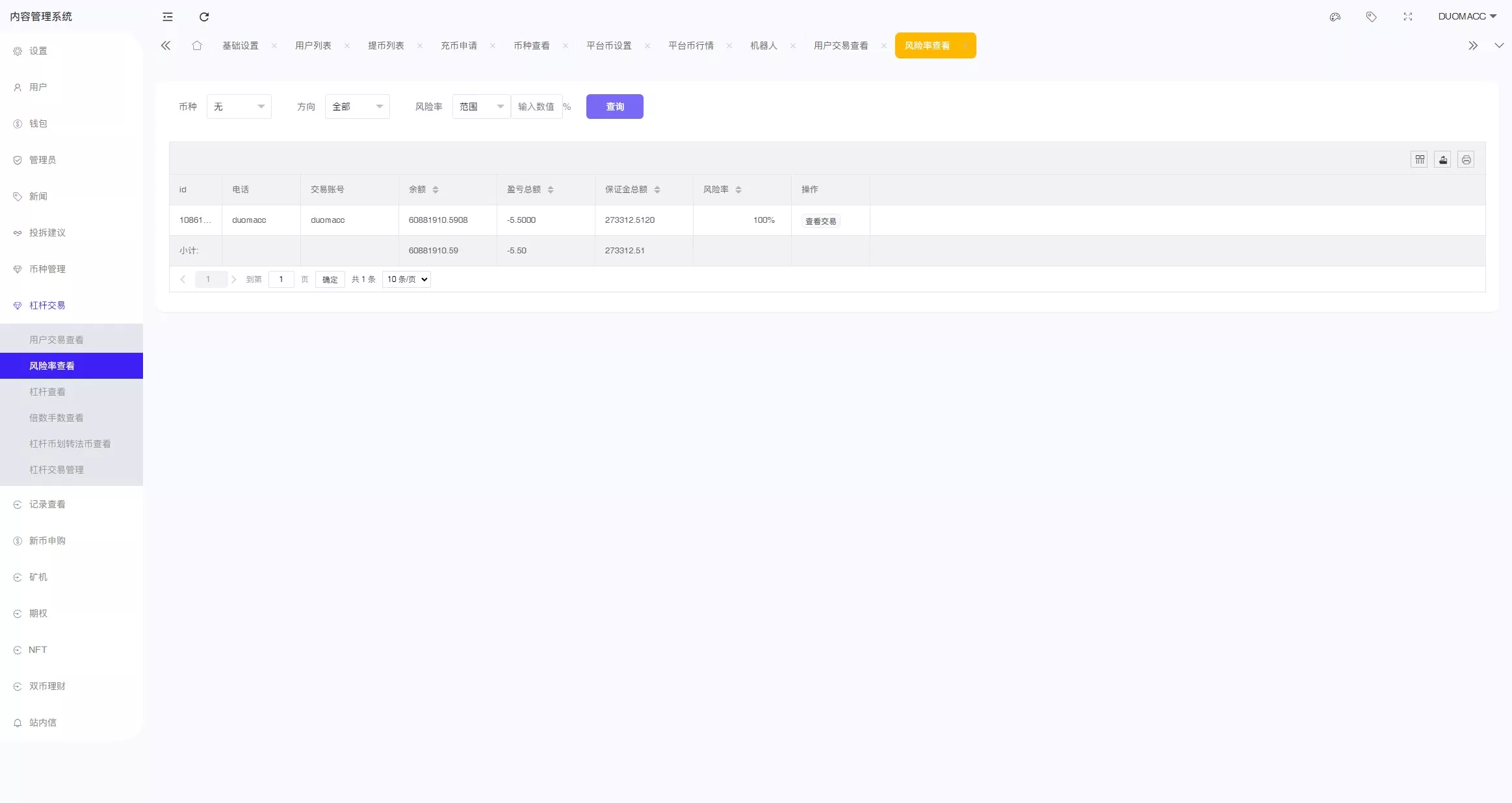This screenshot has height=803, width=1512.
Task: Open the theme palette icon
Action: [1335, 17]
